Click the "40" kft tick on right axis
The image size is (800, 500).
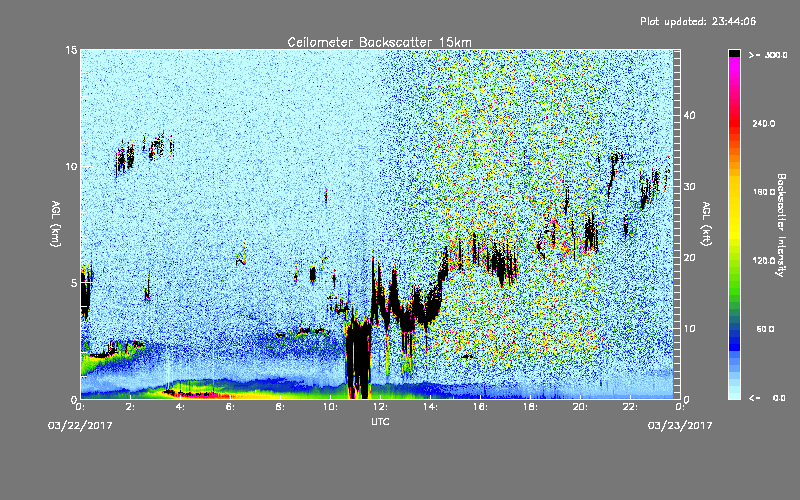[689, 115]
